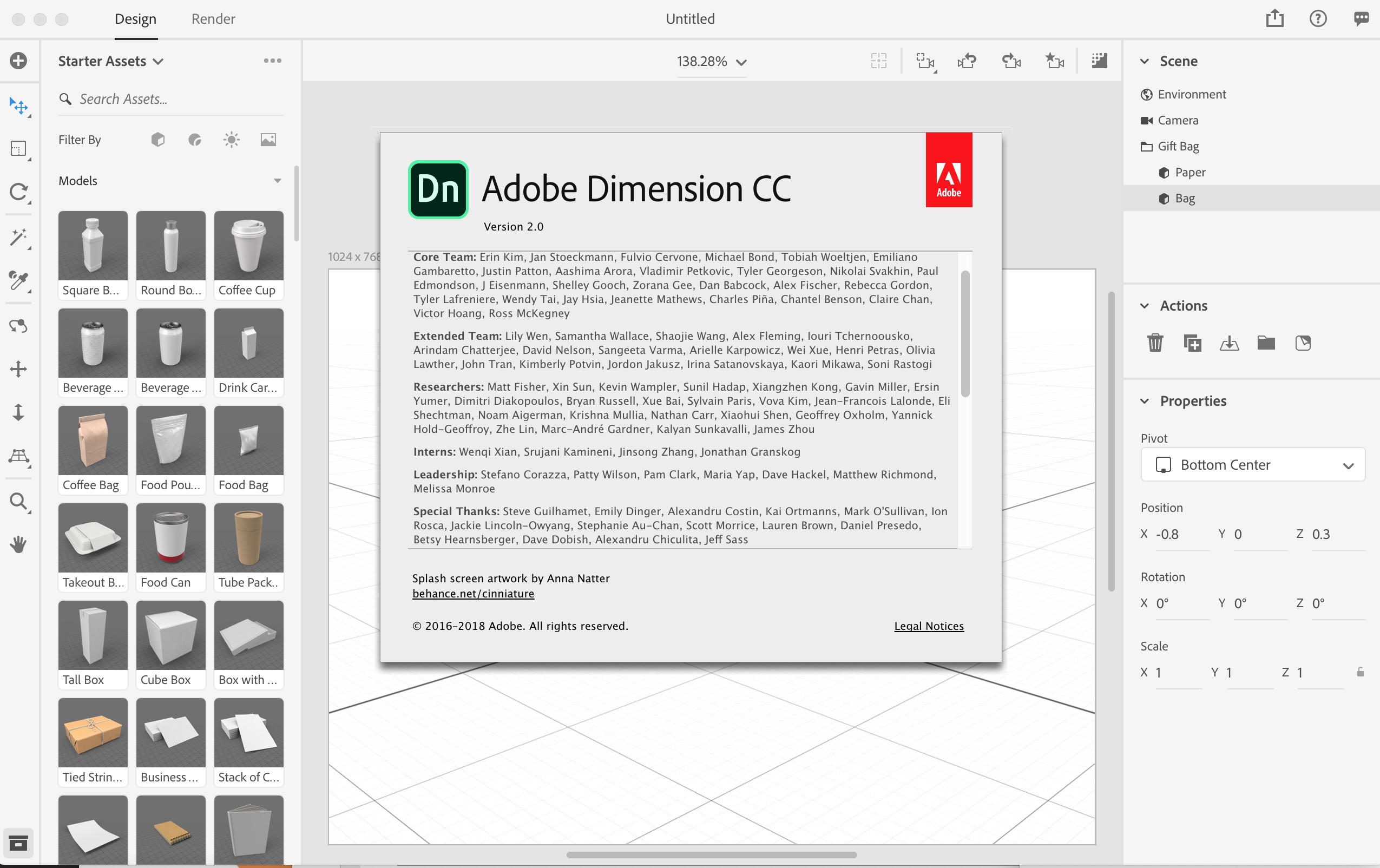Expand the Actions panel section
The height and width of the screenshot is (868, 1380).
click(1145, 306)
